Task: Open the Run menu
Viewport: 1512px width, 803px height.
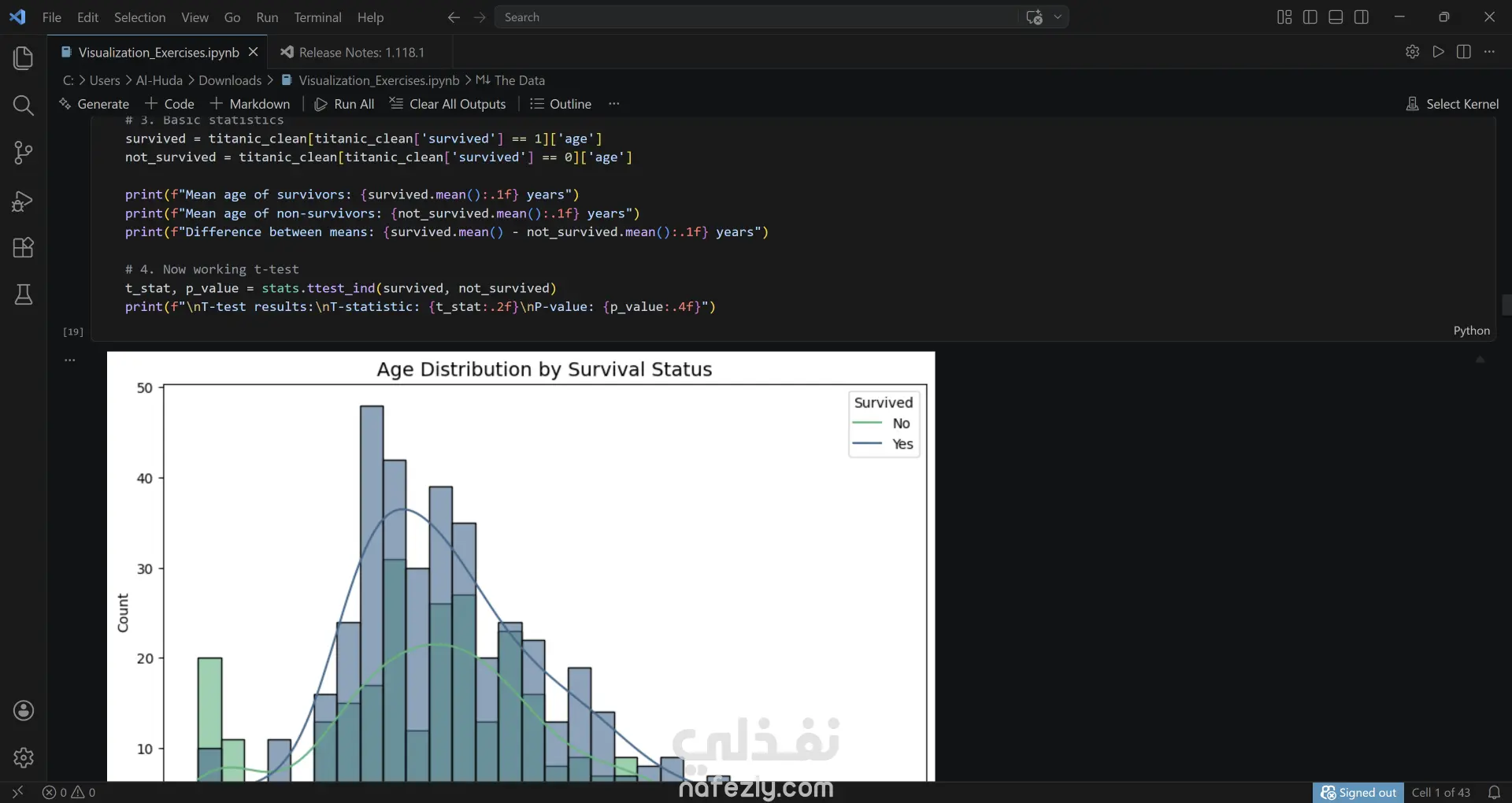Action: point(267,17)
